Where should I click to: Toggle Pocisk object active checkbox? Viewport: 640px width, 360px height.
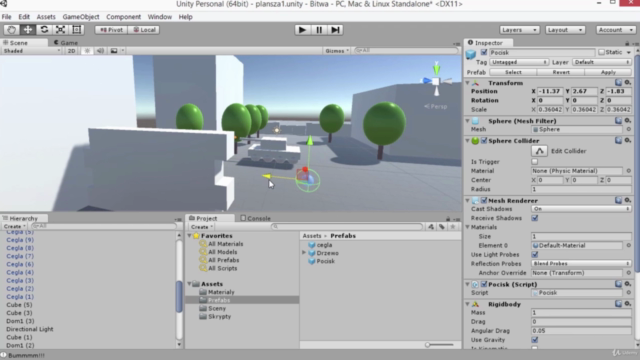tap(484, 52)
